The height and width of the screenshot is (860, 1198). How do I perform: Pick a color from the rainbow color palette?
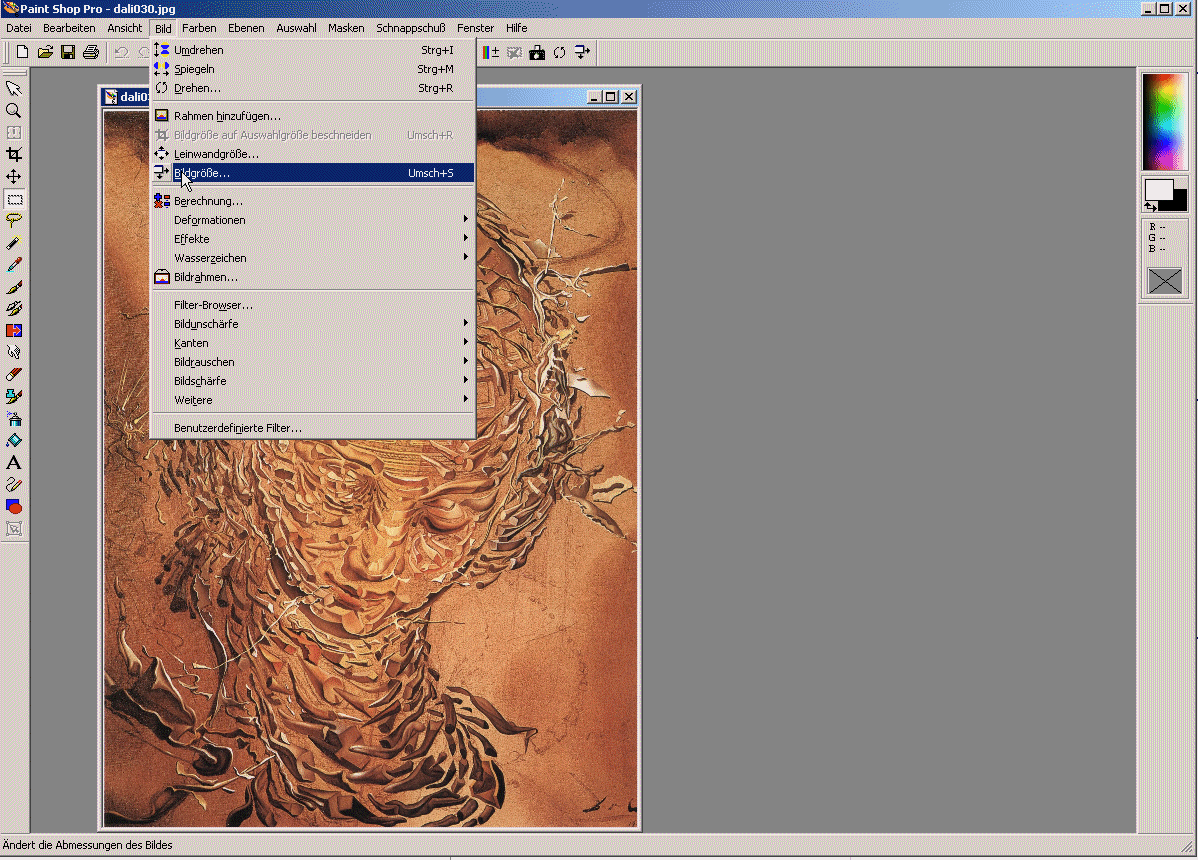pos(1164,121)
